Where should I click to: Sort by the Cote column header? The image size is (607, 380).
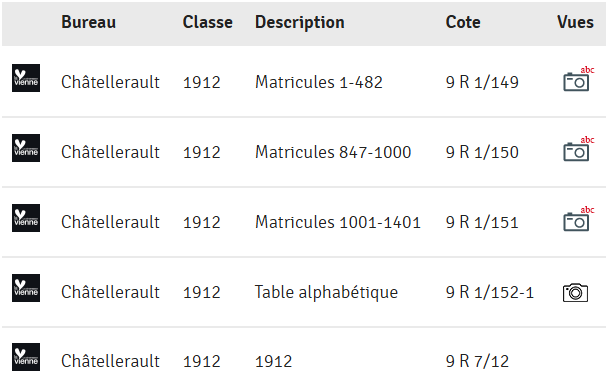pos(463,22)
